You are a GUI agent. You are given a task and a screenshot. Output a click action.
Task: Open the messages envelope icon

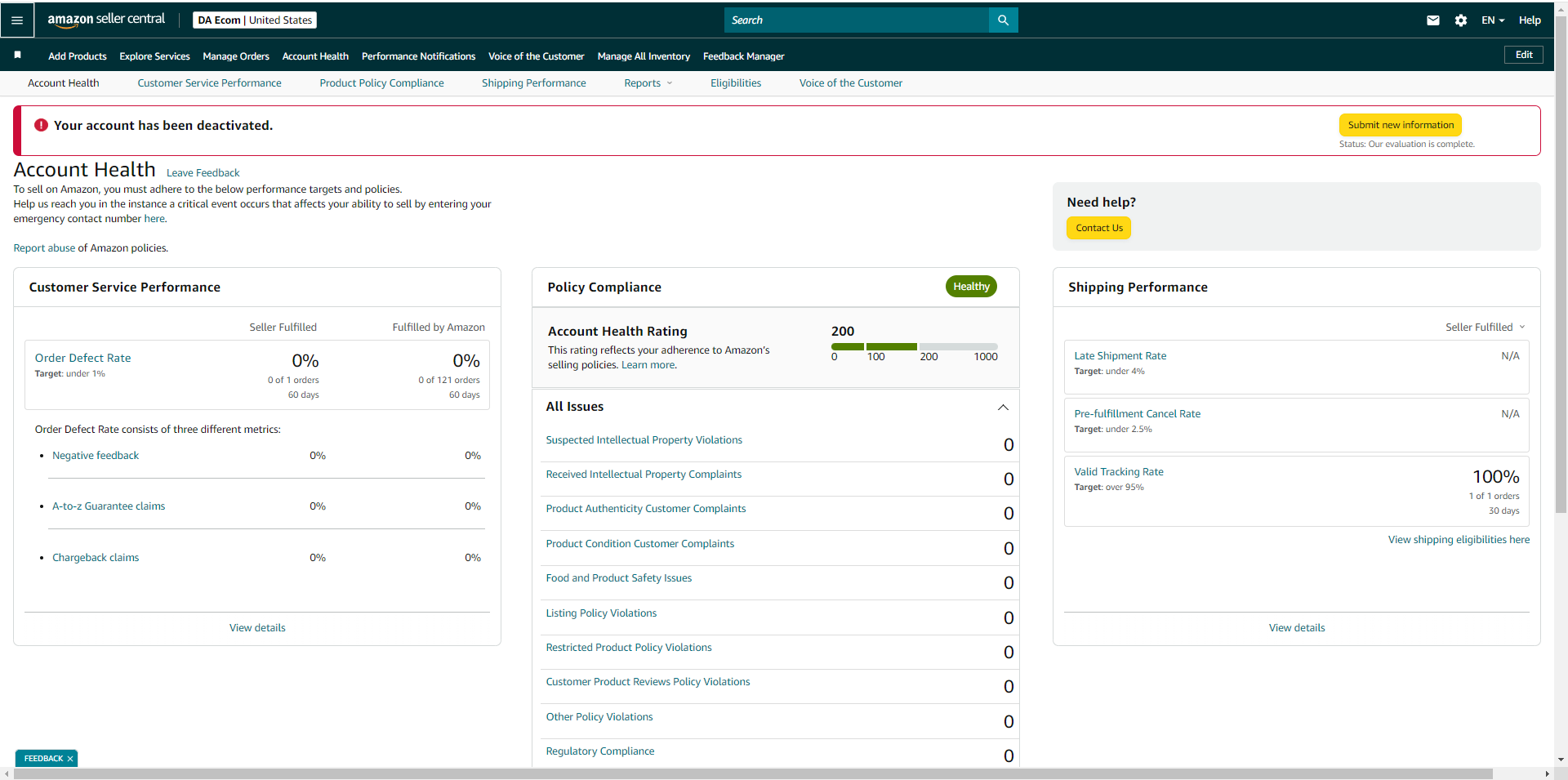click(1433, 20)
